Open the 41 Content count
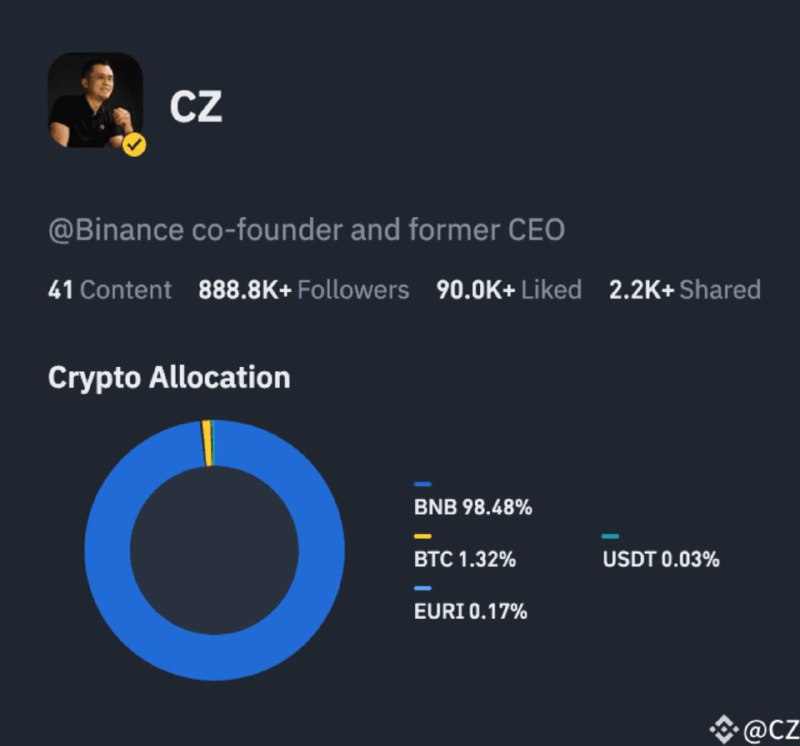Image resolution: width=800 pixels, height=746 pixels. 110,290
